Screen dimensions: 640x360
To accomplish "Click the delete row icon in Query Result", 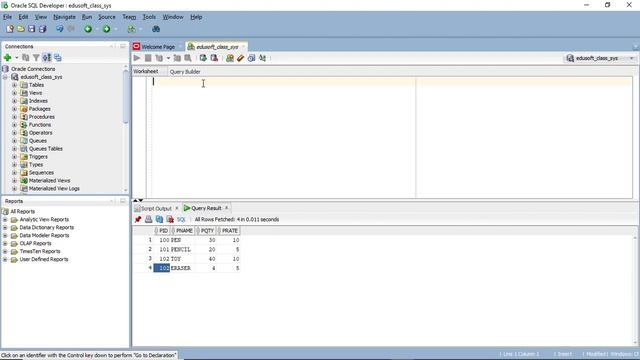I will (170, 220).
